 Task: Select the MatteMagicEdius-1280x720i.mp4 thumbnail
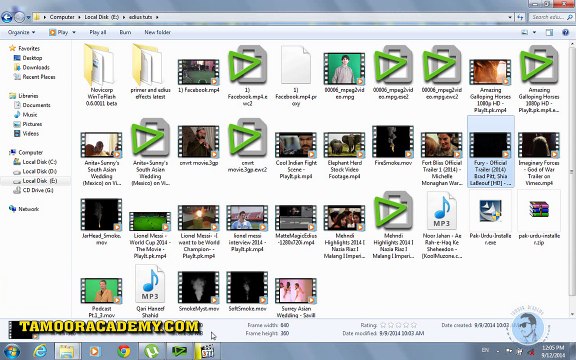(x=296, y=218)
